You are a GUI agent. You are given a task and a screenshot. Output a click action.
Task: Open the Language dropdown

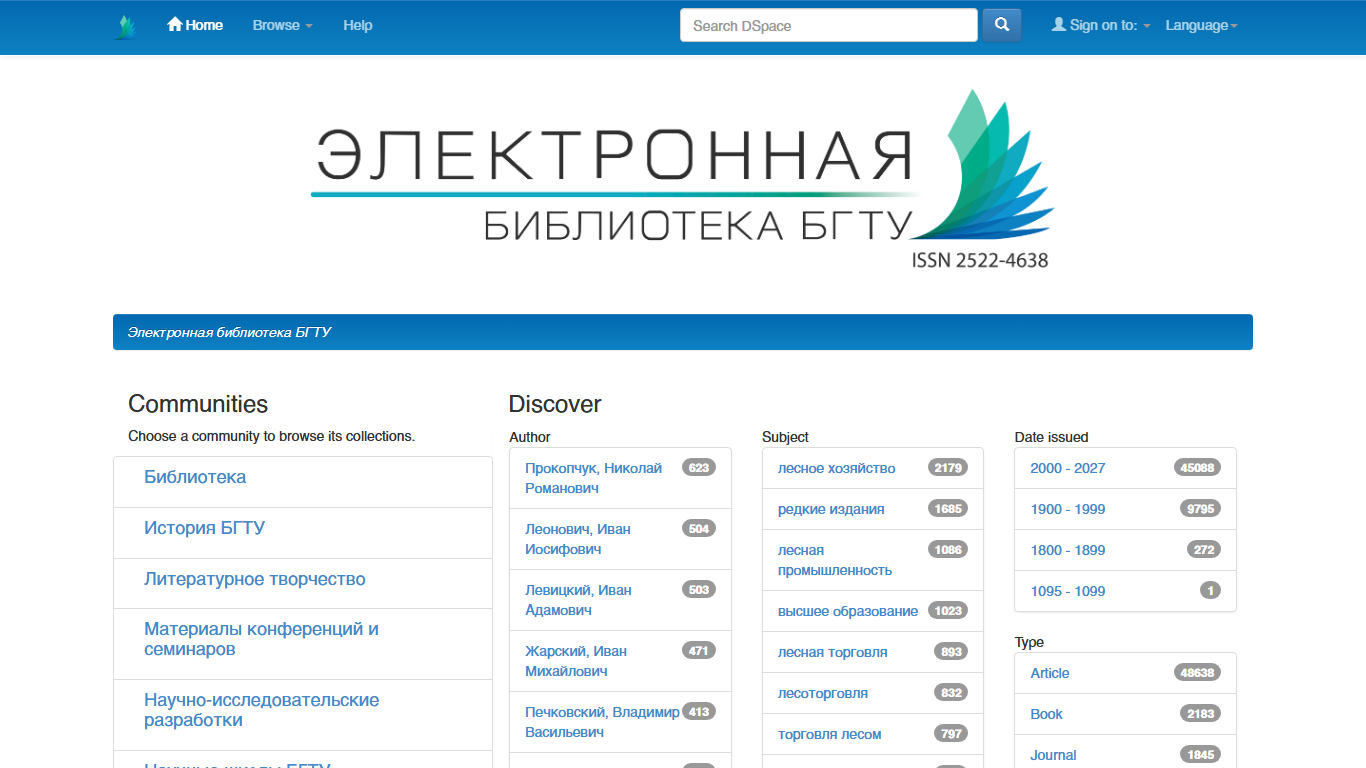click(1201, 25)
